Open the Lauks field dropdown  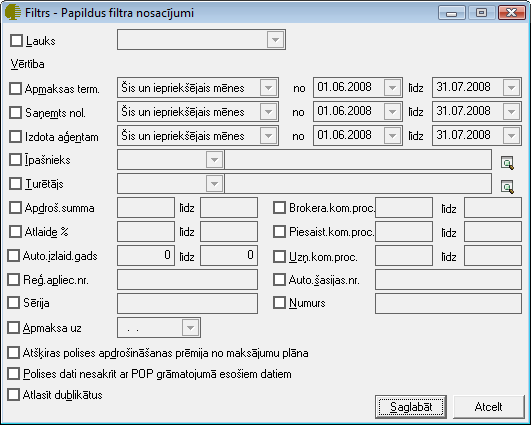pos(275,40)
